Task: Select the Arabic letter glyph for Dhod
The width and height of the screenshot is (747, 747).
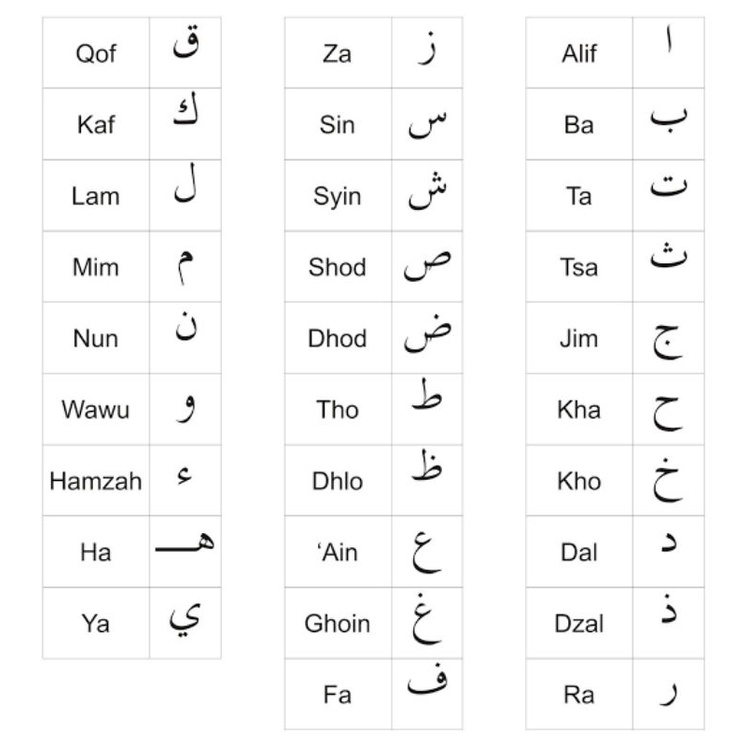Action: (427, 336)
